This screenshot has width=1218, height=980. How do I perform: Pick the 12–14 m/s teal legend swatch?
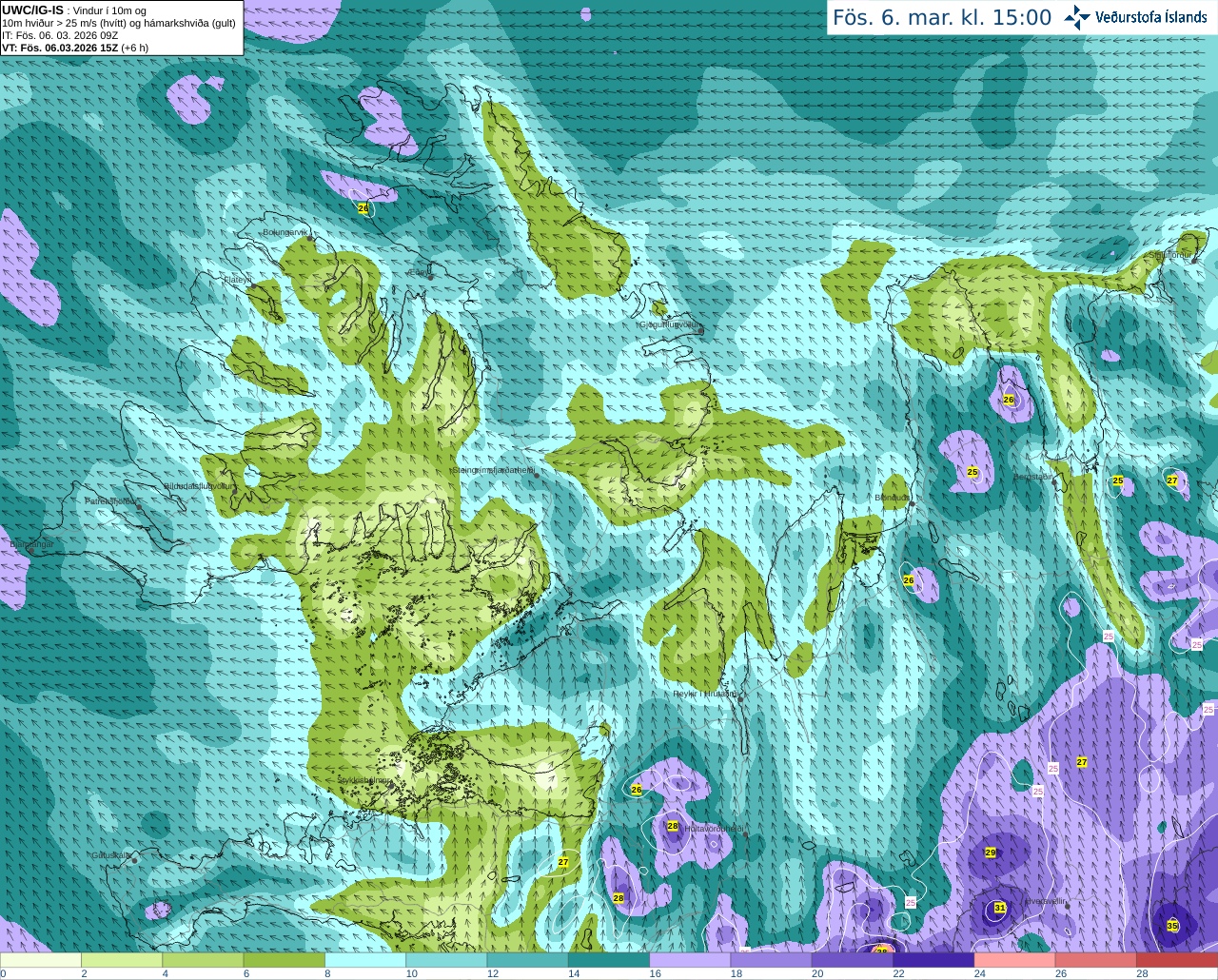[x=528, y=960]
